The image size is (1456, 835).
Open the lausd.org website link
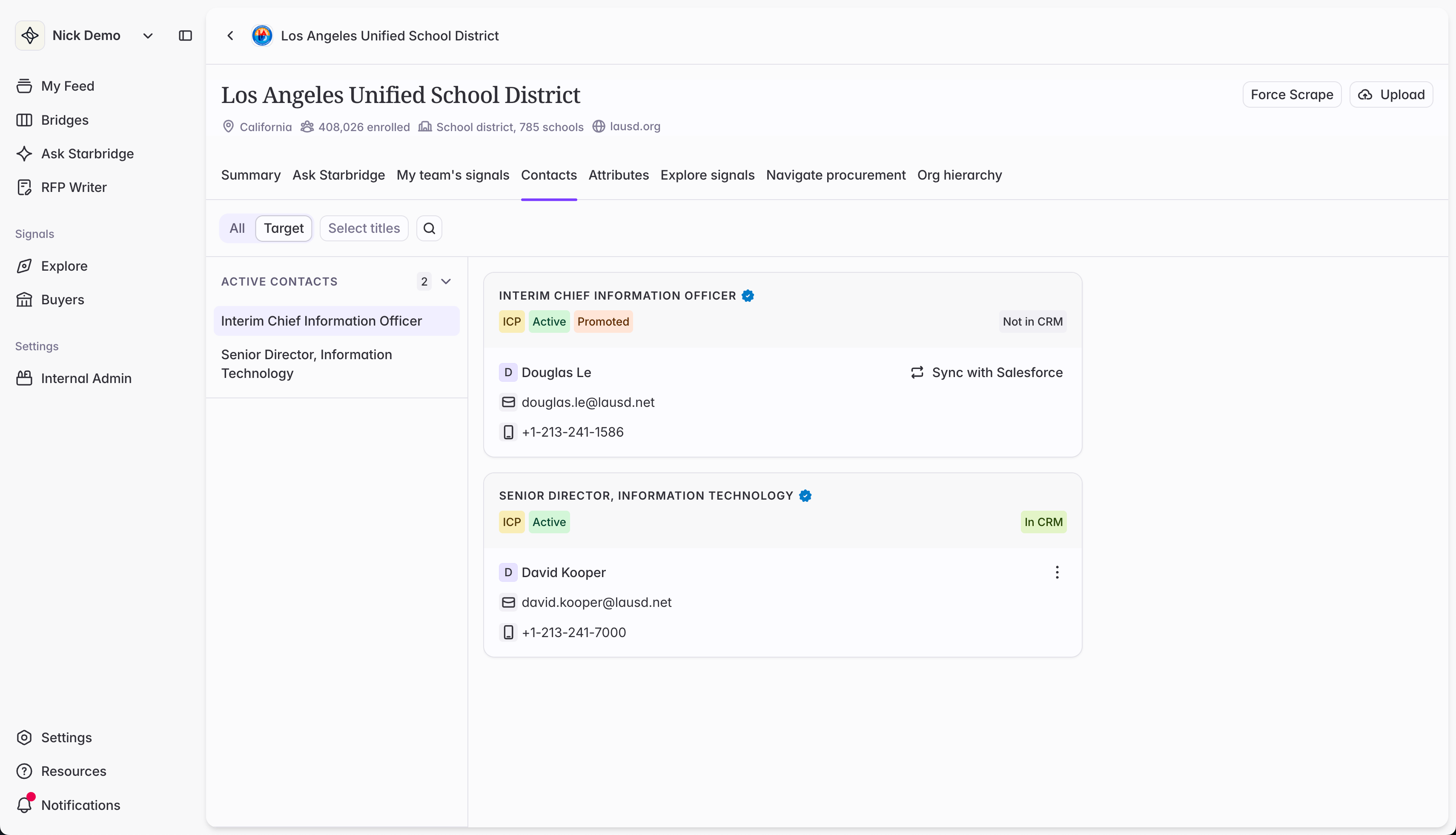(635, 126)
